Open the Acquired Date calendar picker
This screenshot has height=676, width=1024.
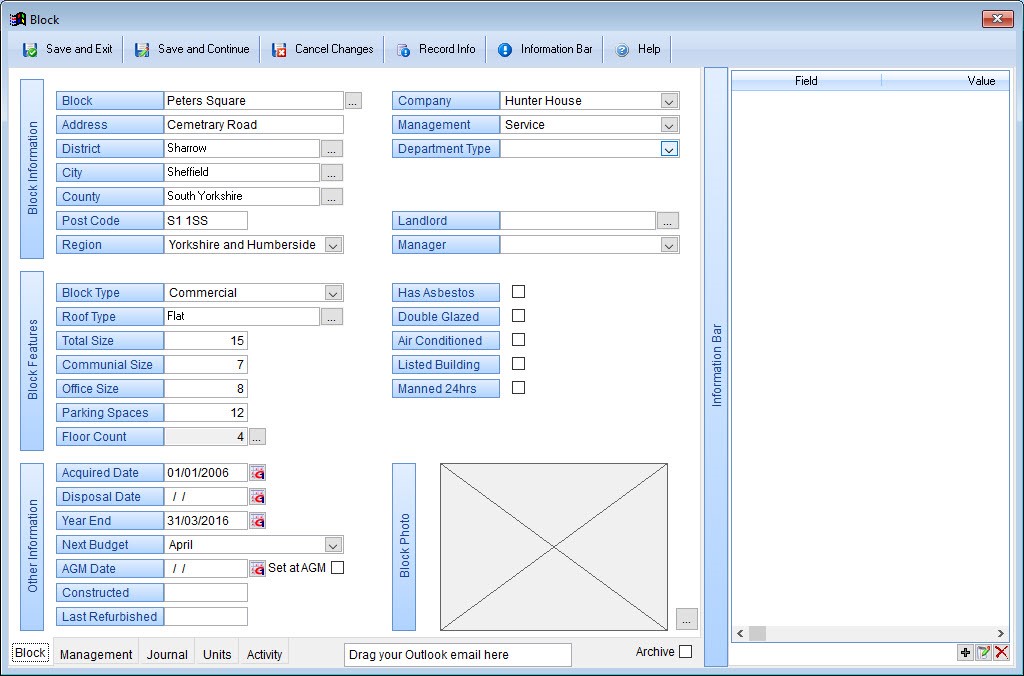[257, 473]
